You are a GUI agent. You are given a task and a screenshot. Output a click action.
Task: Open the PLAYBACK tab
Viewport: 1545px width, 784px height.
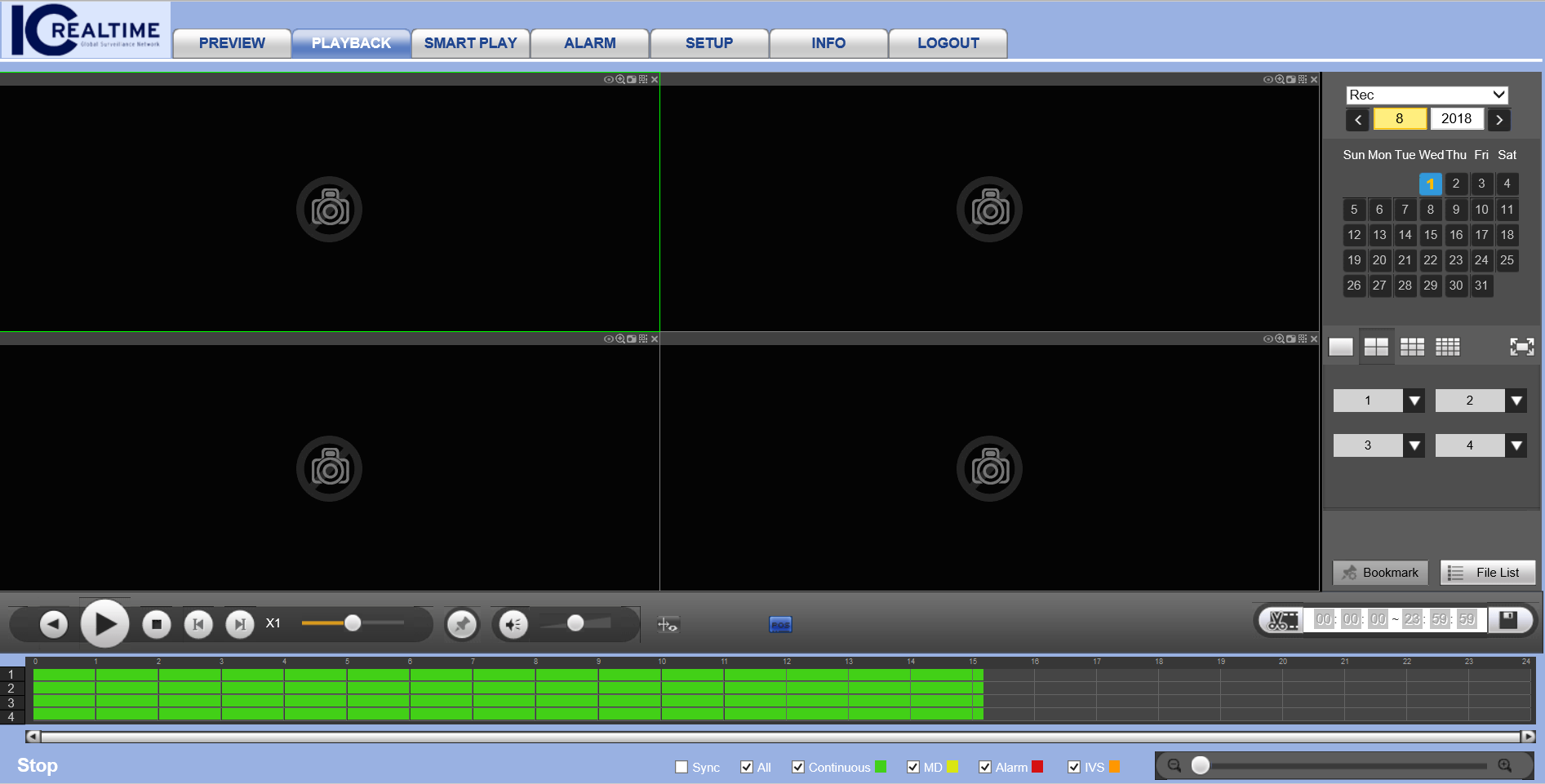click(351, 43)
